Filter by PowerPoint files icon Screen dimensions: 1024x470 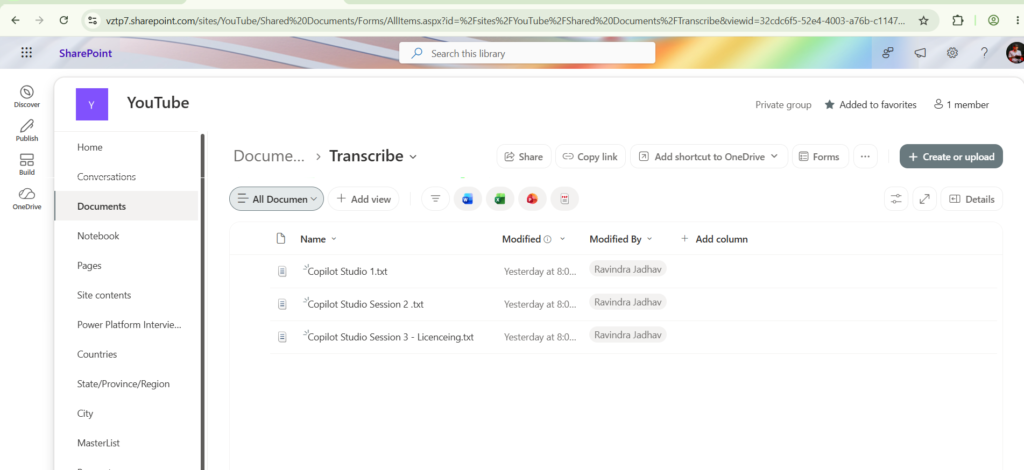(x=532, y=199)
